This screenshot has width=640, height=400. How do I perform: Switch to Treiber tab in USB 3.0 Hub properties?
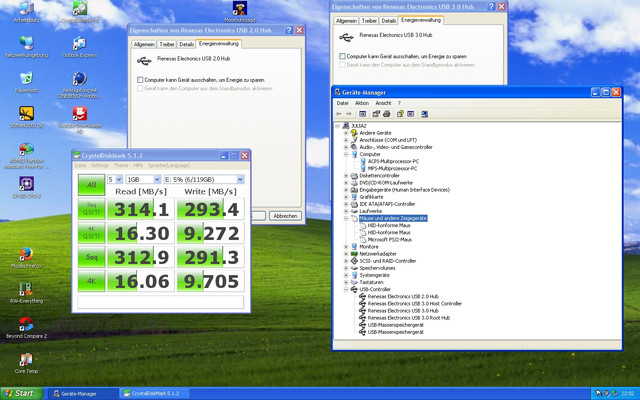click(x=369, y=20)
